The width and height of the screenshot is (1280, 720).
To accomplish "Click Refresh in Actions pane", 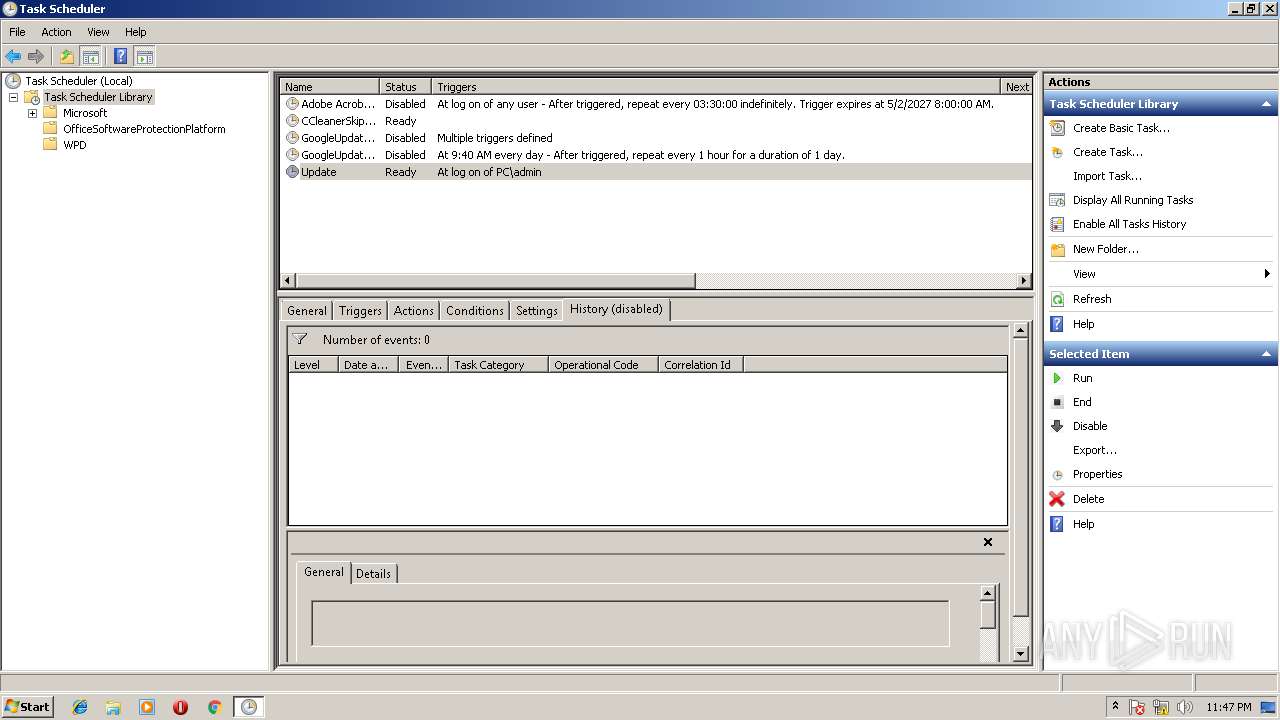I will coord(1092,299).
